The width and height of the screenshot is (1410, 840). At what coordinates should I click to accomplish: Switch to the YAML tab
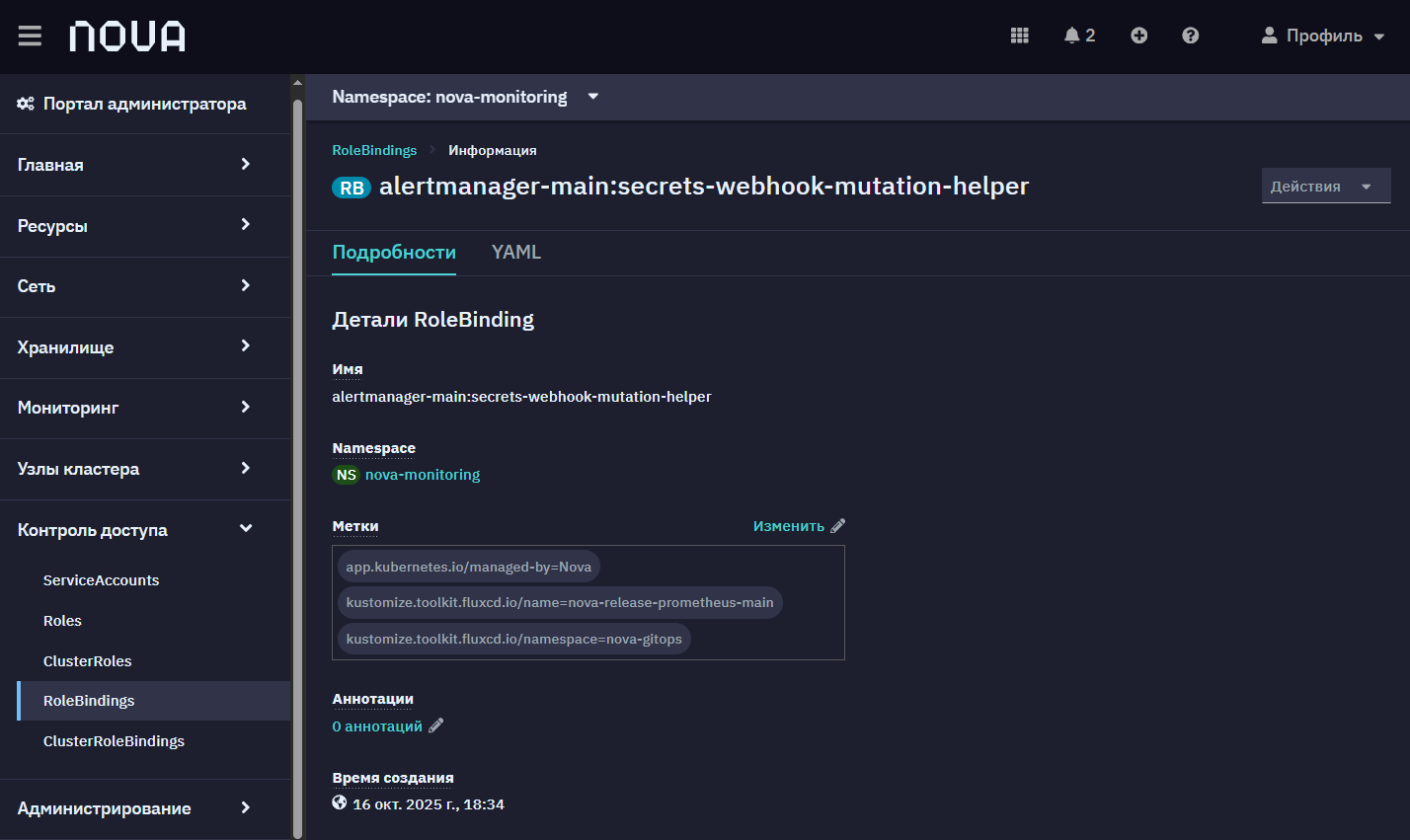pyautogui.click(x=516, y=252)
